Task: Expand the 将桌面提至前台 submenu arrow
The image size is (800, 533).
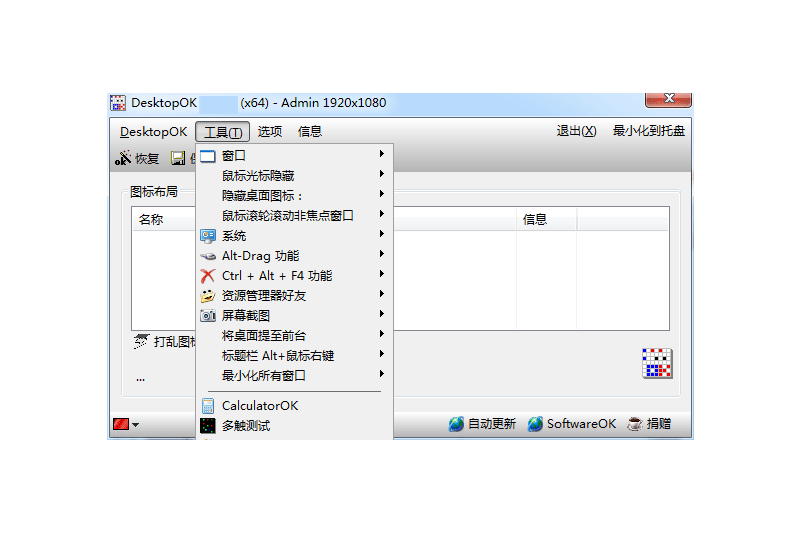Action: click(x=381, y=334)
